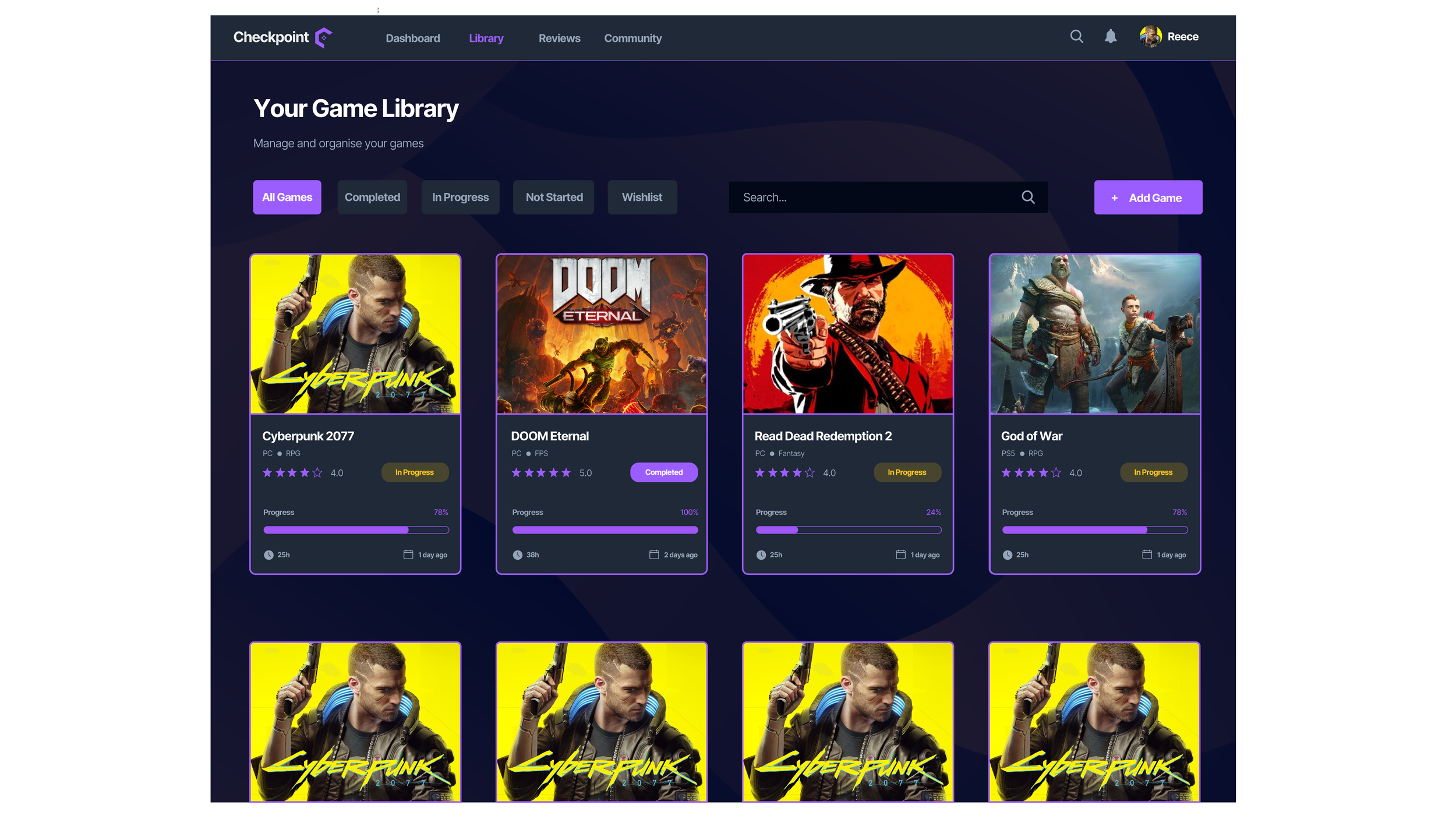Focus the Search... input field
The image size is (1456, 819).
click(874, 197)
